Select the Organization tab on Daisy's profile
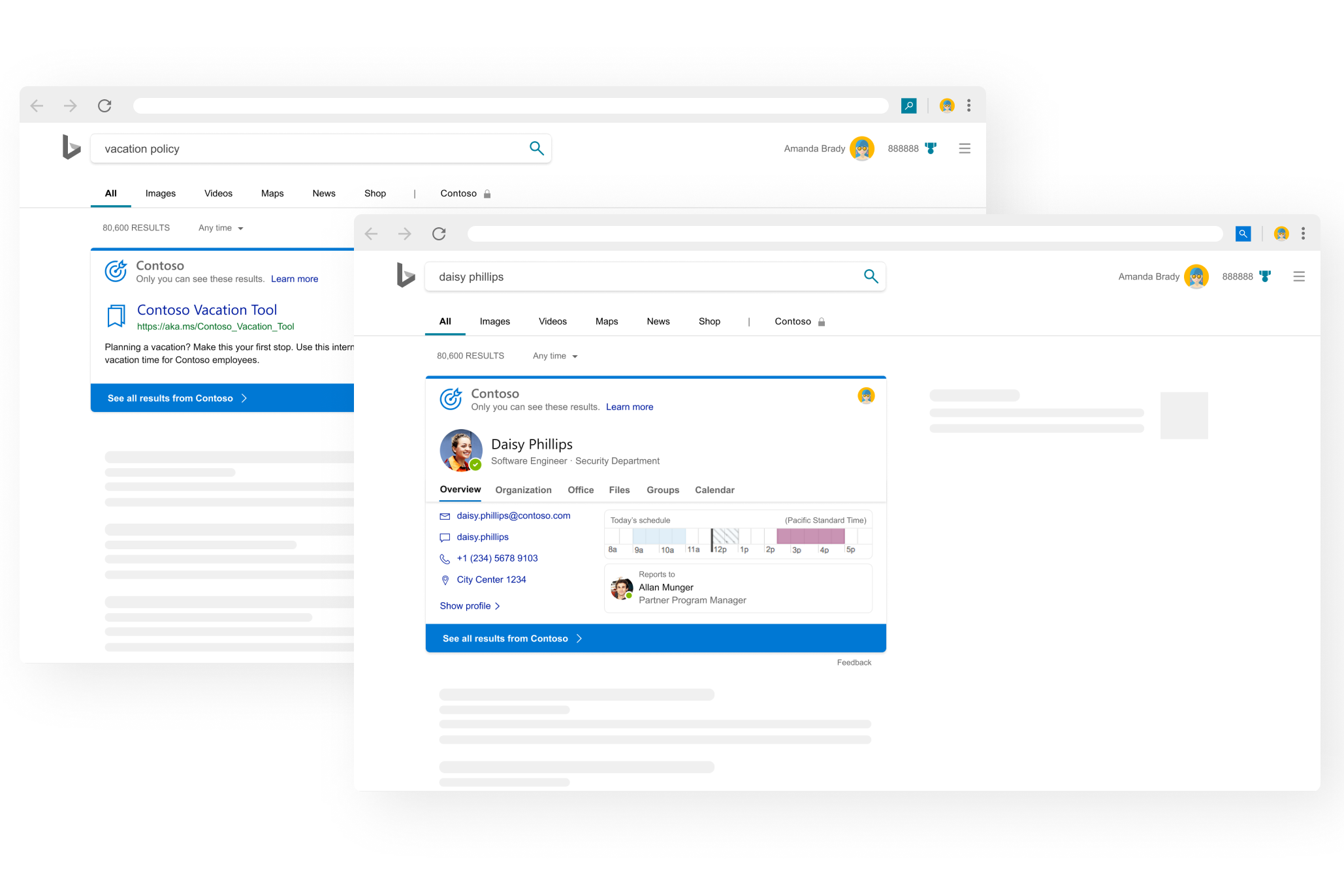The height and width of the screenshot is (896, 1344). [x=523, y=490]
